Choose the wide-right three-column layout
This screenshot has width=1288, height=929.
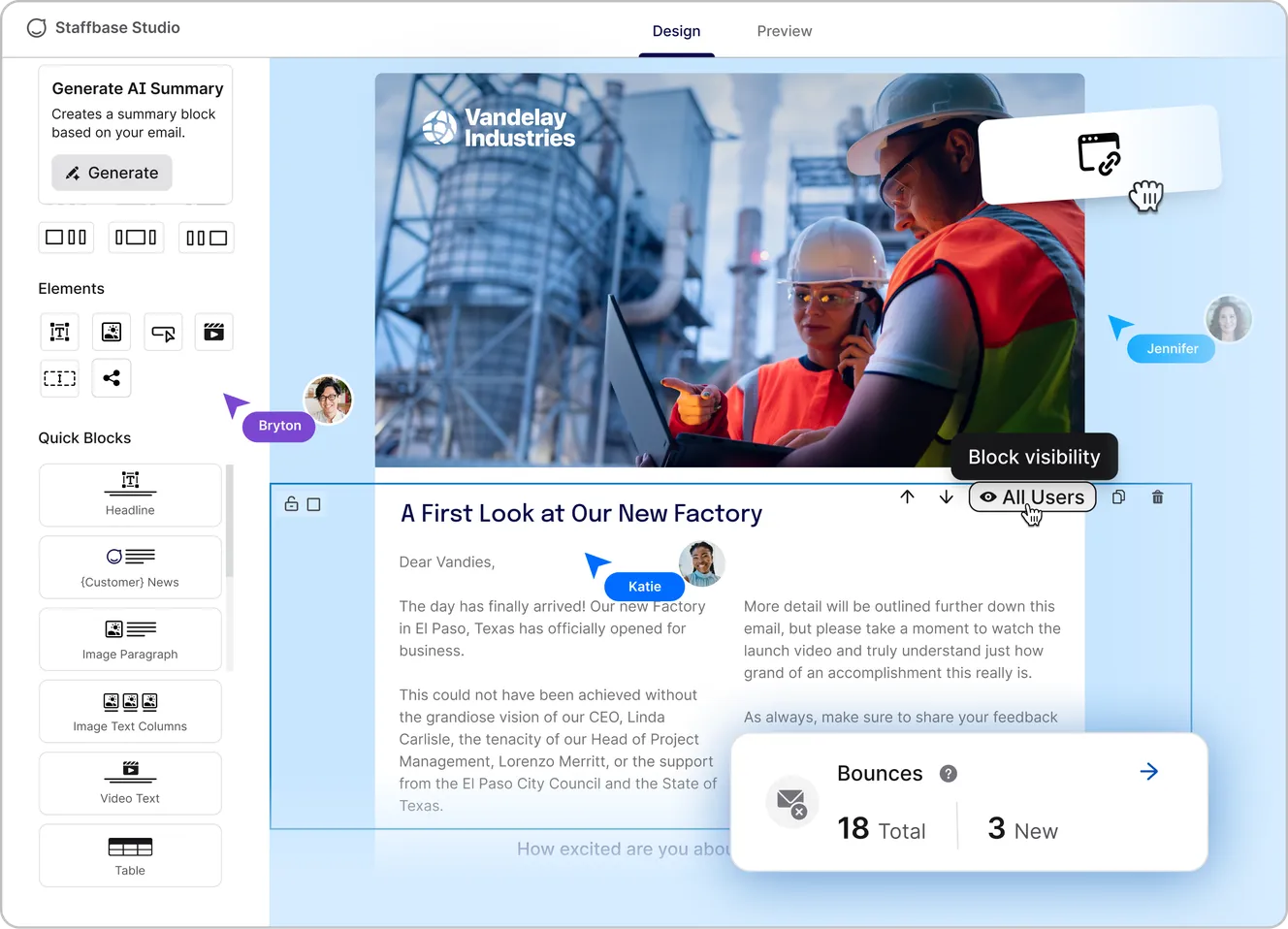(207, 238)
